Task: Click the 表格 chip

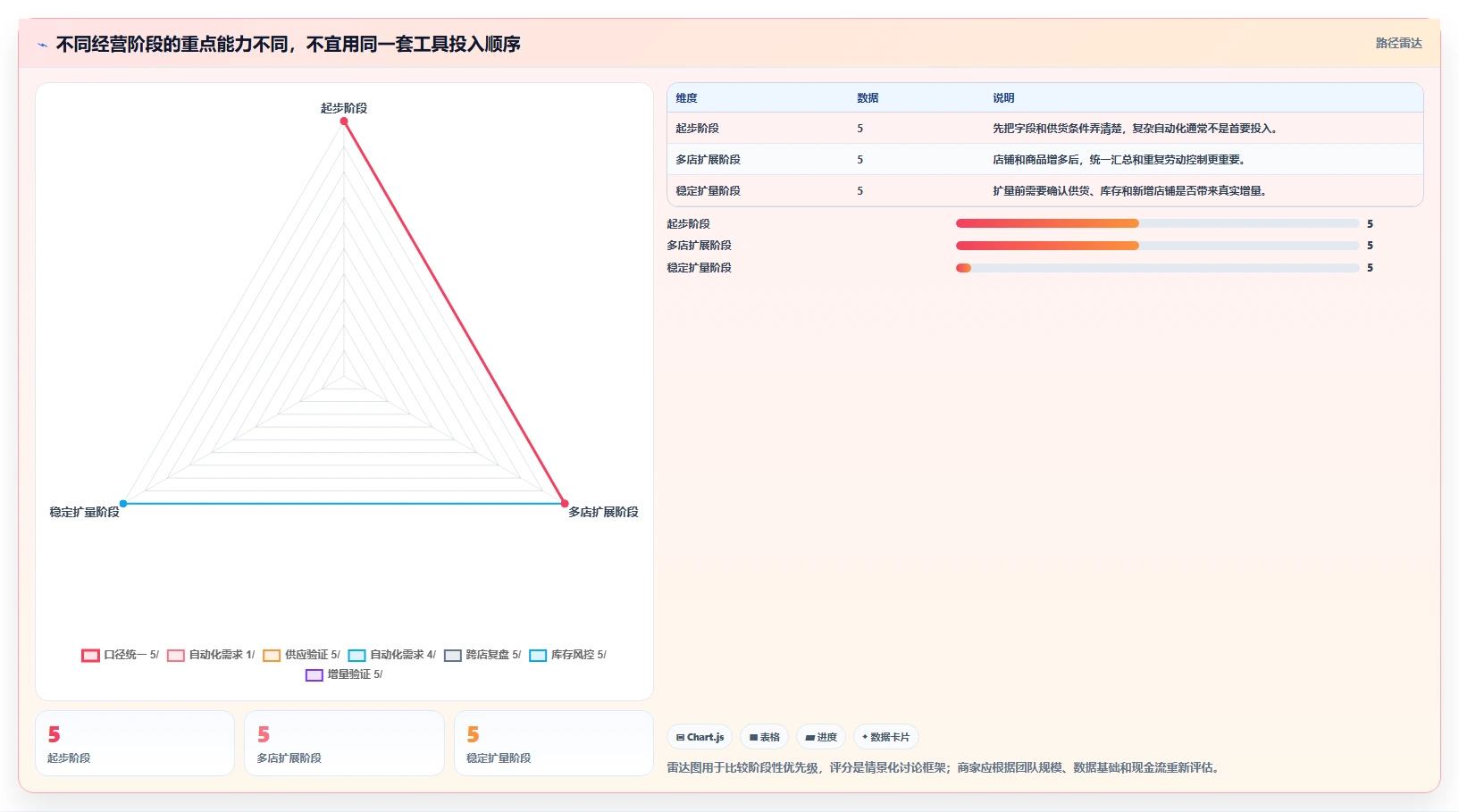Action: pyautogui.click(x=765, y=737)
